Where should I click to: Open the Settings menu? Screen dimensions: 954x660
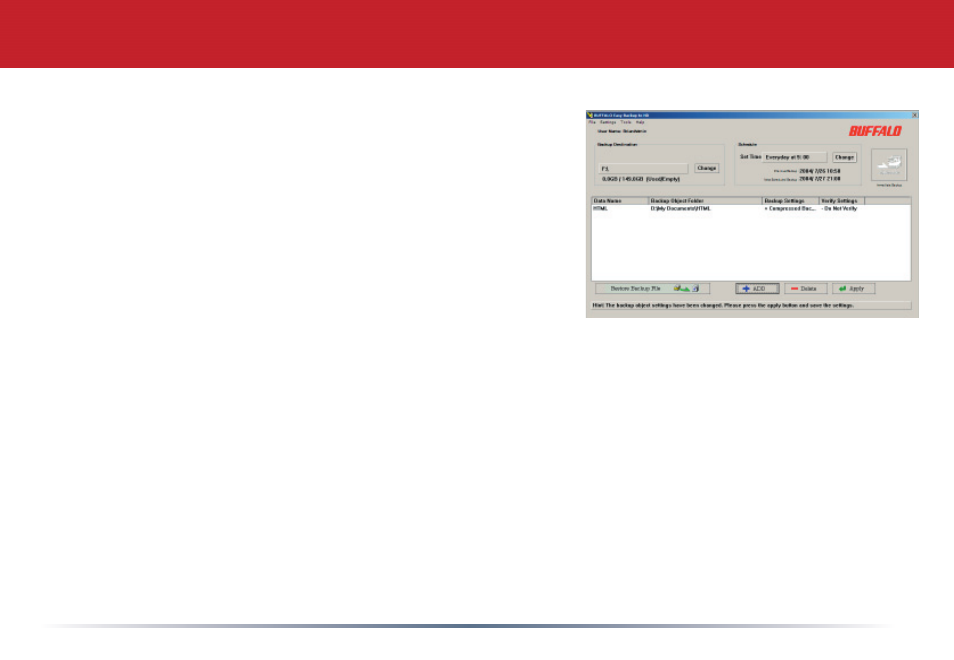[608, 122]
